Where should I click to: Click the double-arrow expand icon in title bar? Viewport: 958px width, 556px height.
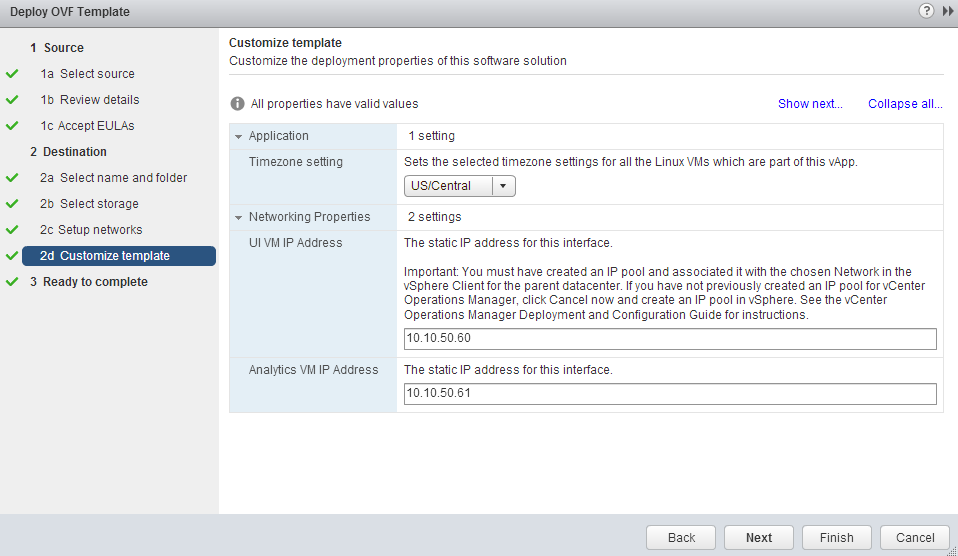948,11
